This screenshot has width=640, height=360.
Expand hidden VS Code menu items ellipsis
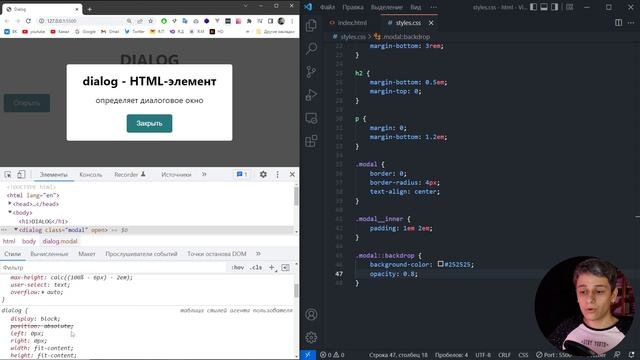433,7
